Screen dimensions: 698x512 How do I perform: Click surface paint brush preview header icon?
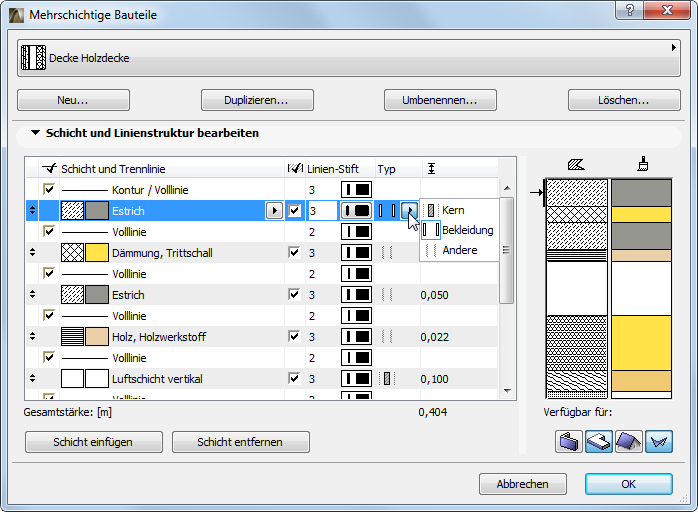point(642,164)
